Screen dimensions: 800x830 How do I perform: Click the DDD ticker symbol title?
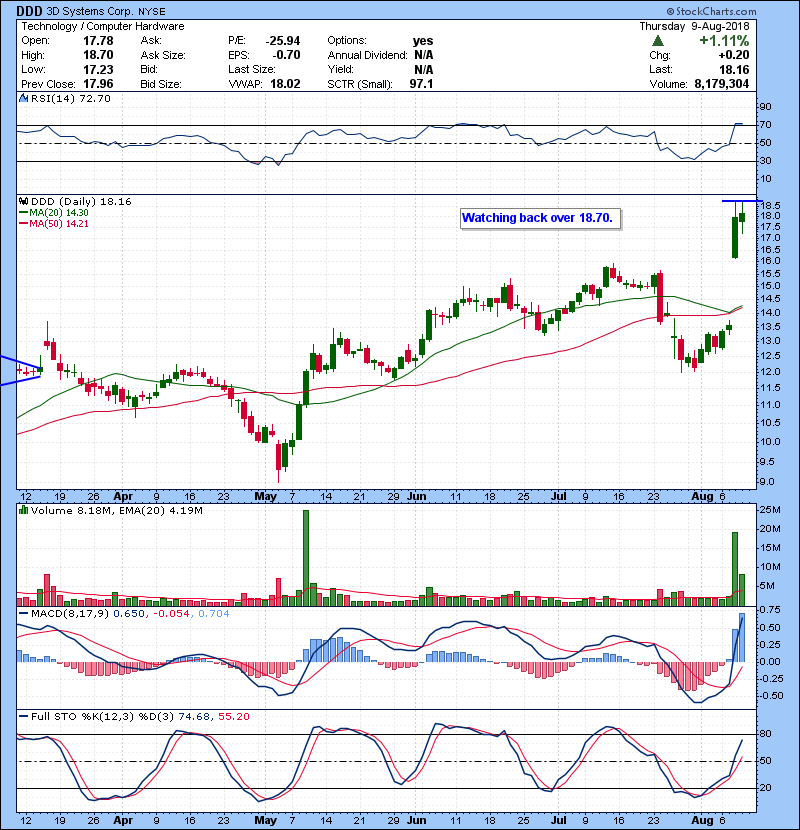point(29,11)
